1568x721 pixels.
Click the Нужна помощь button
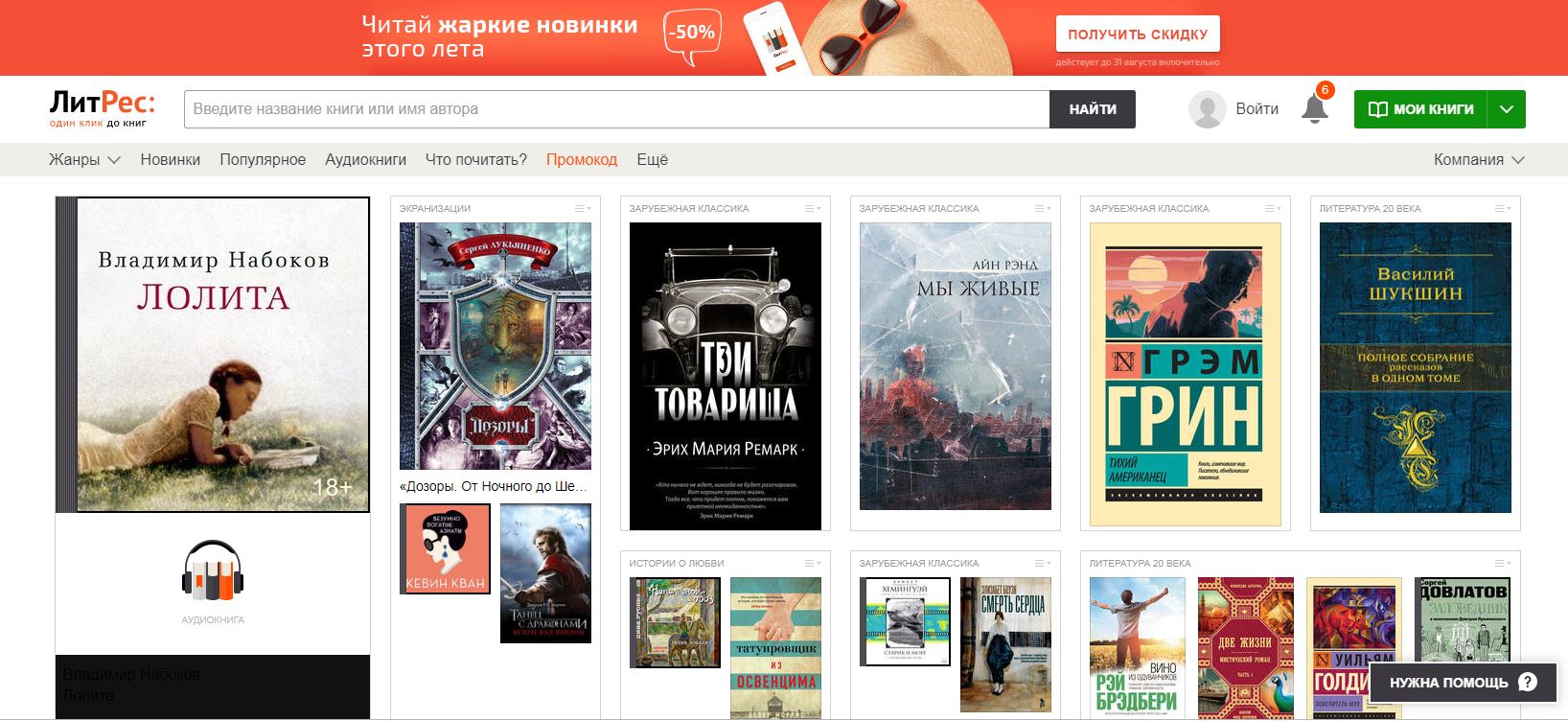[x=1463, y=683]
